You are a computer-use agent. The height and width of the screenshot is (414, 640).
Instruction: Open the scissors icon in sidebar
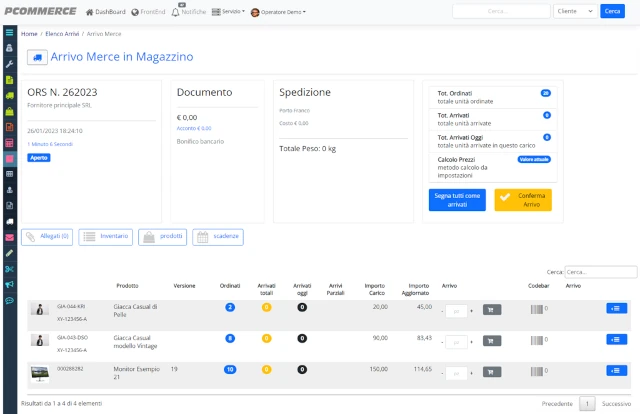click(x=9, y=269)
